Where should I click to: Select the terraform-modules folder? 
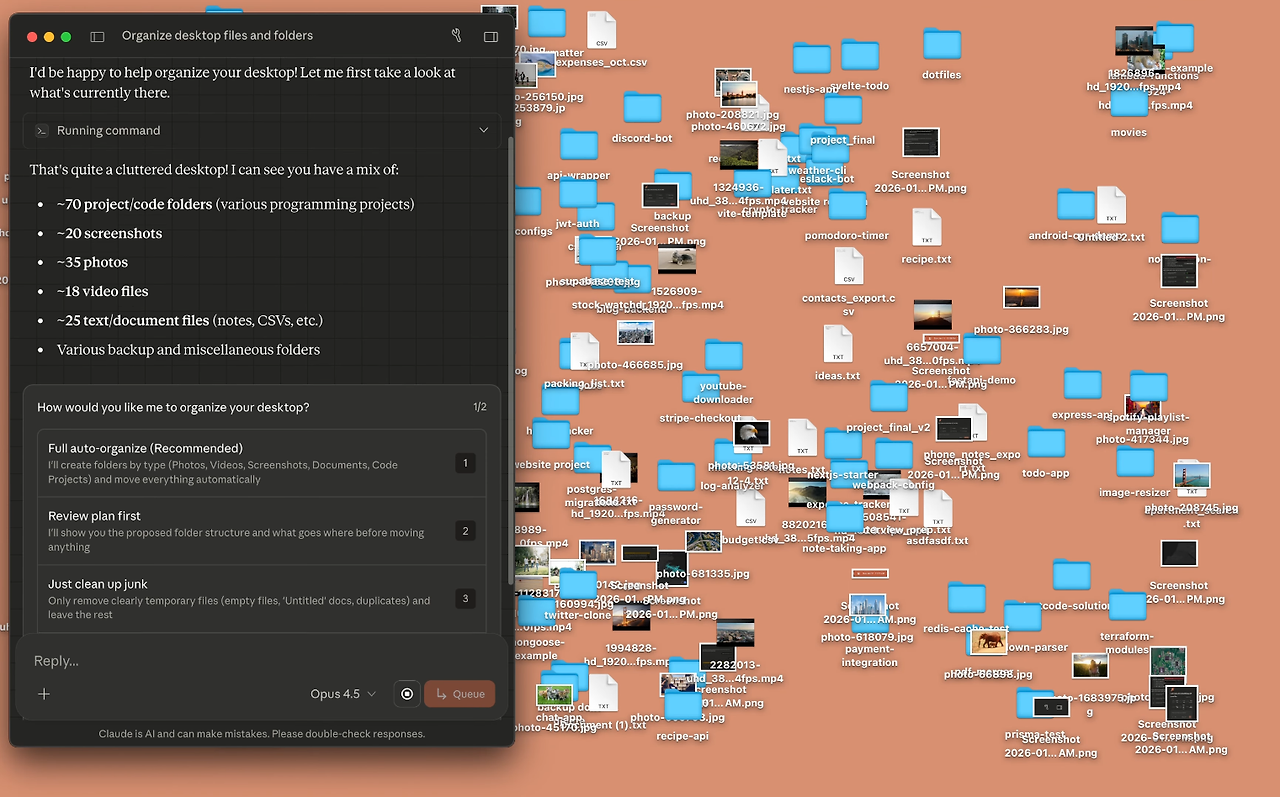1127,606
